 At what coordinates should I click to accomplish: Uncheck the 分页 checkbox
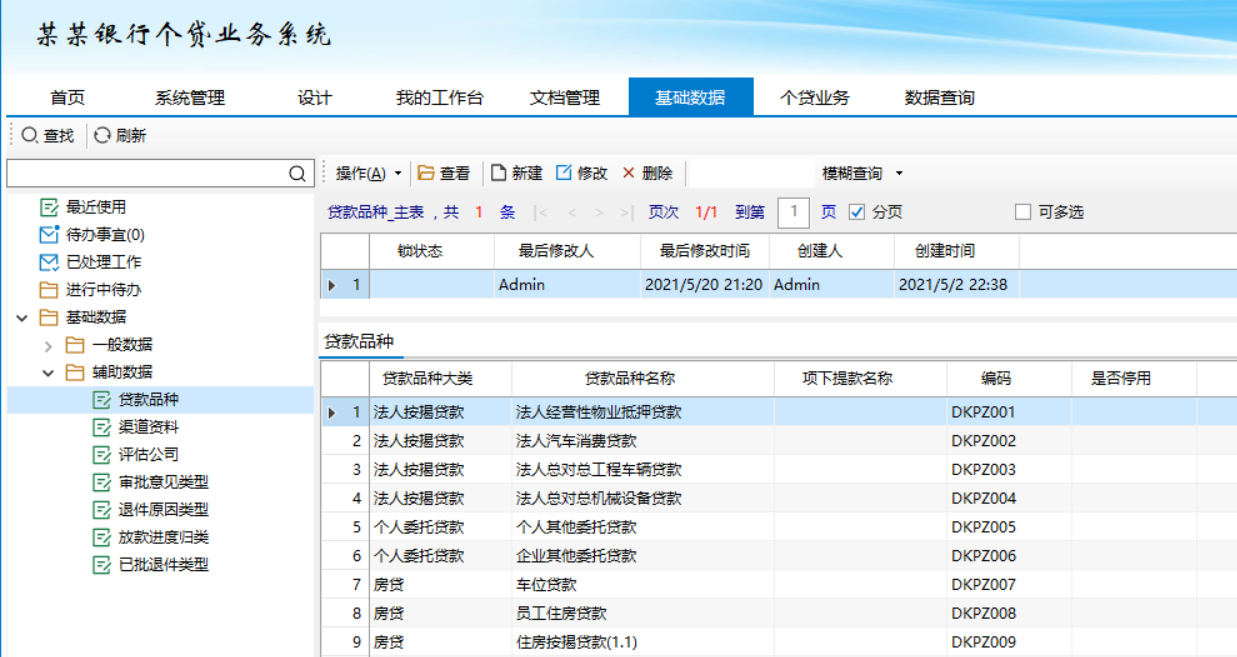point(856,212)
